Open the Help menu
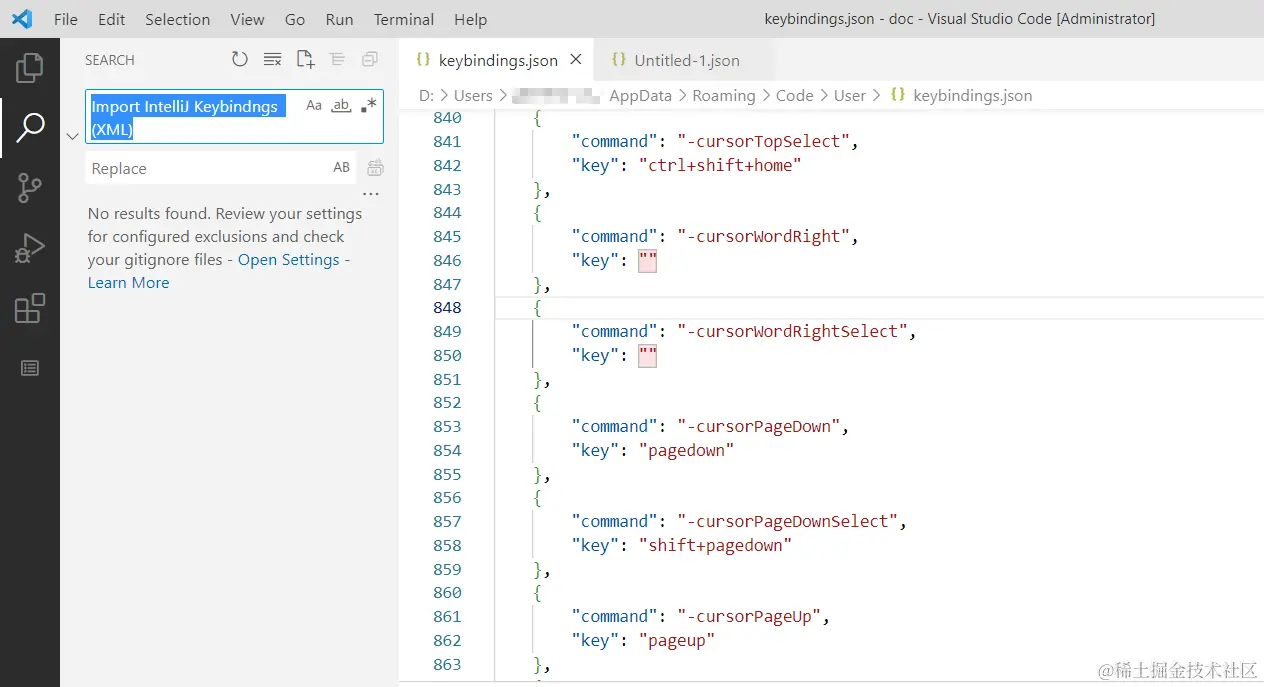The height and width of the screenshot is (687, 1264). pos(470,19)
